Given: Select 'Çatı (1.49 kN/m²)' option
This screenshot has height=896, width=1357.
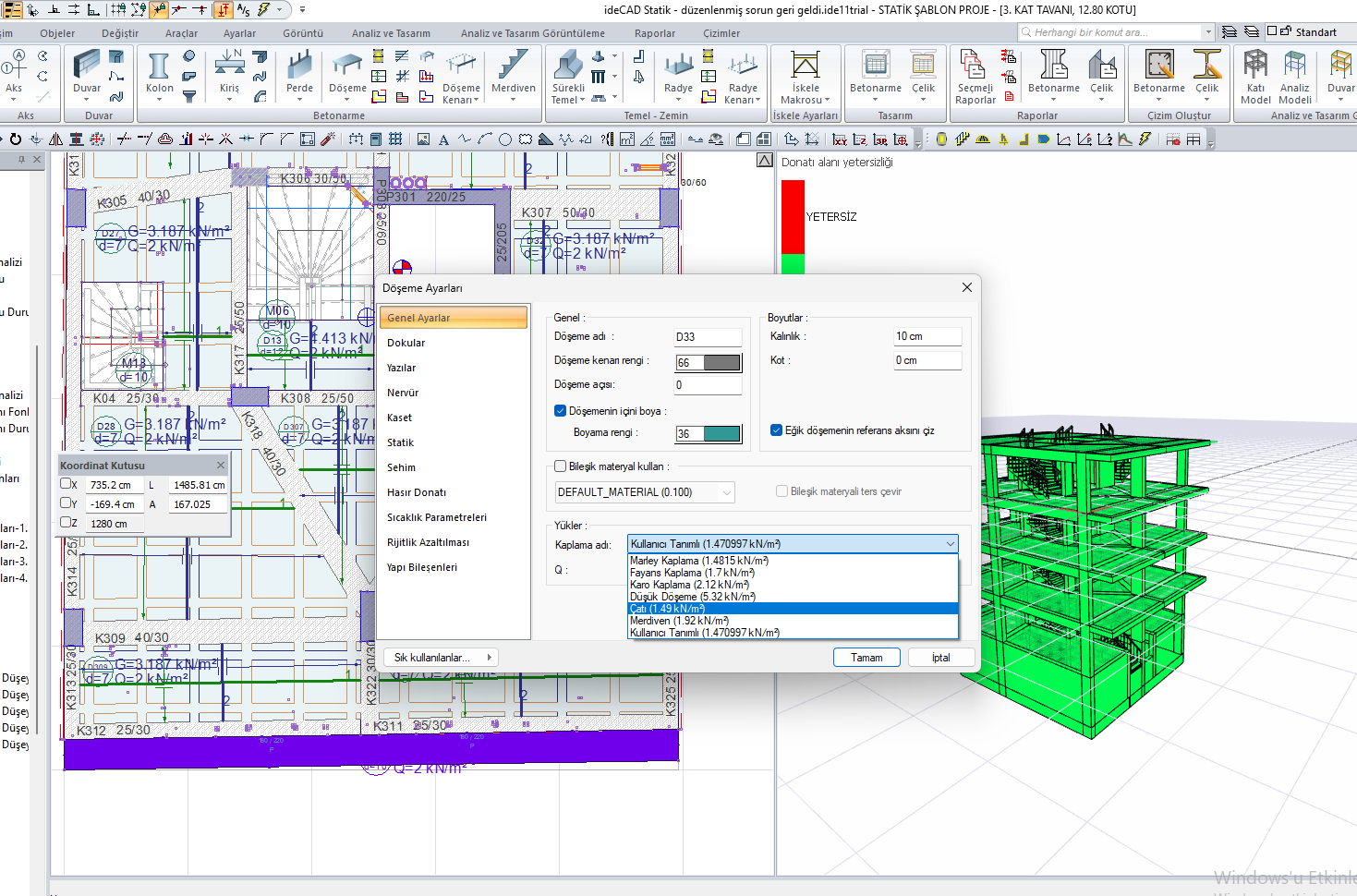Looking at the screenshot, I should tap(793, 609).
